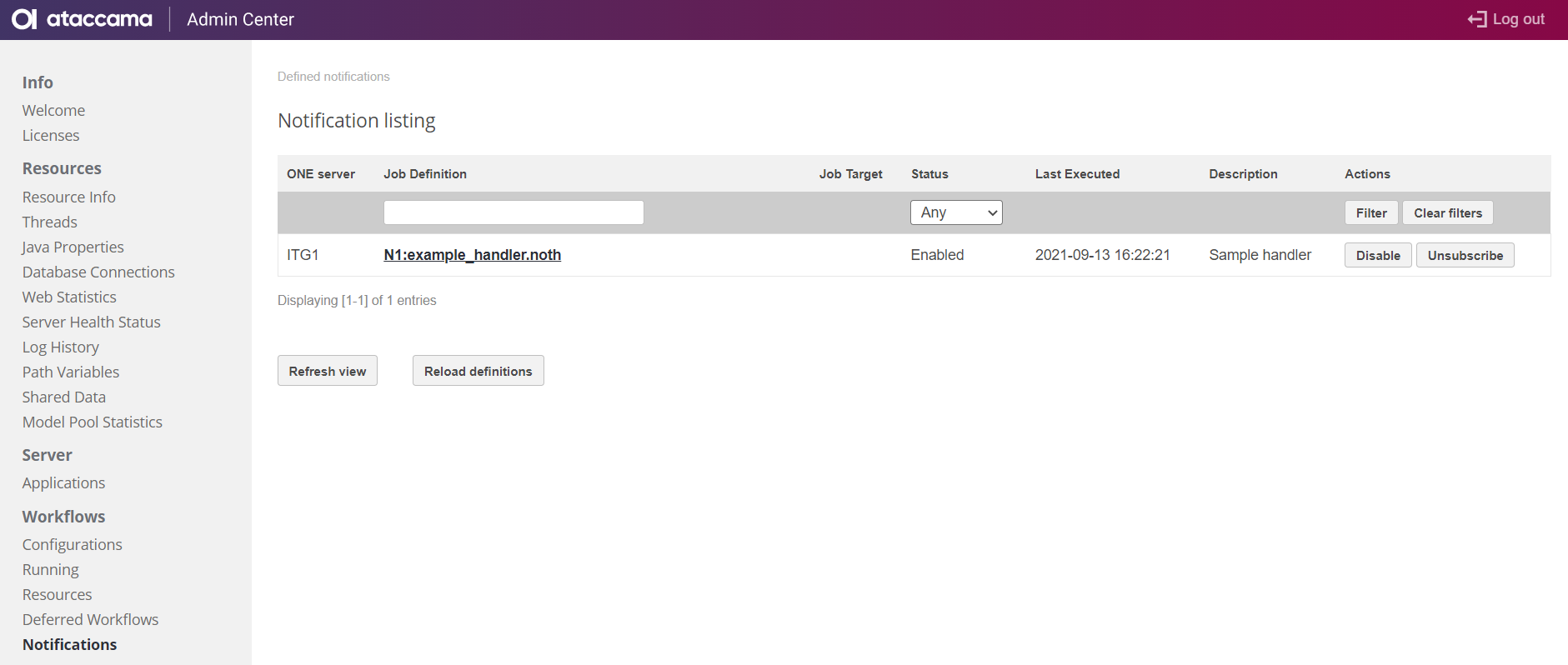Select Log History in sidebar
The height and width of the screenshot is (665, 1568).
coord(60,347)
